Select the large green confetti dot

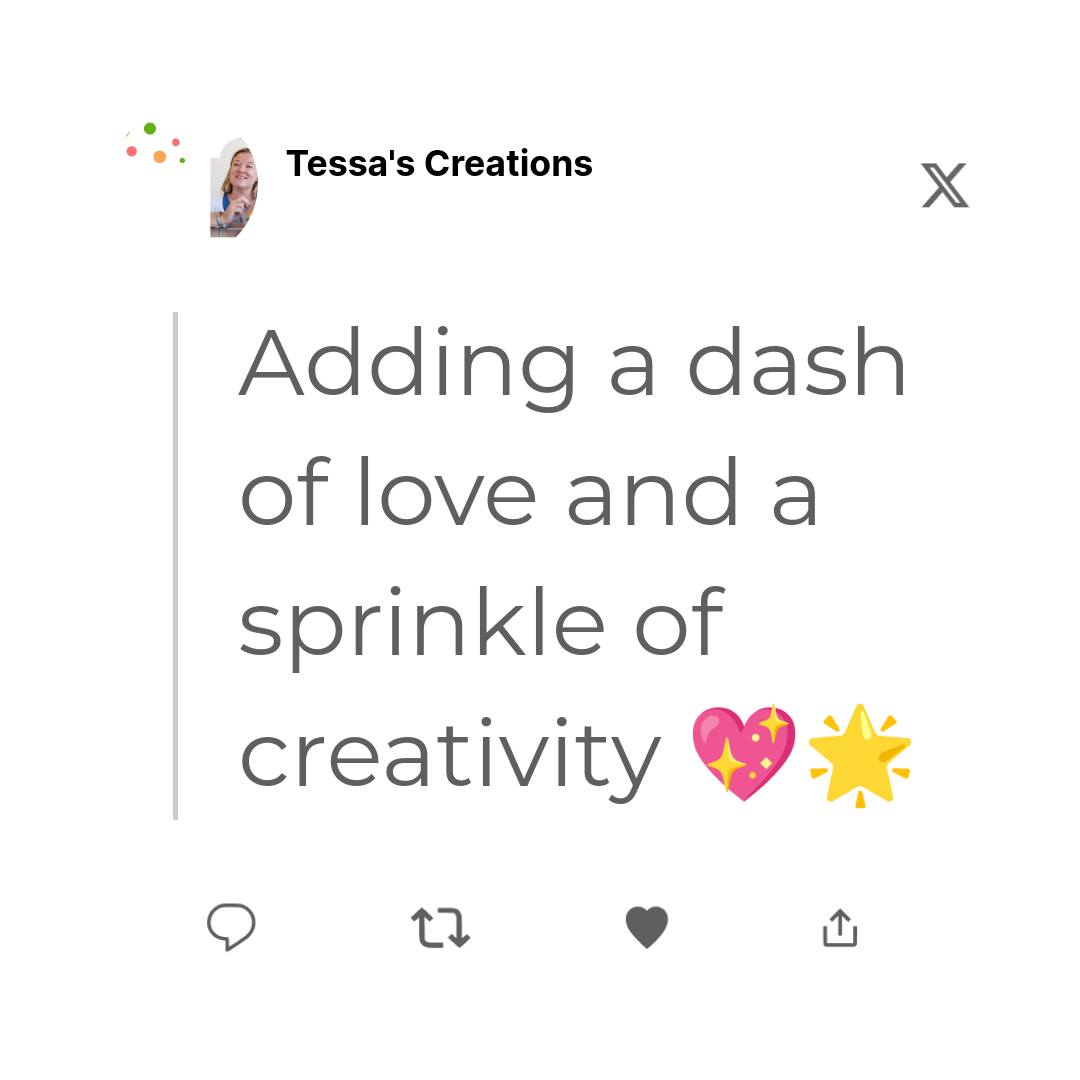point(150,128)
